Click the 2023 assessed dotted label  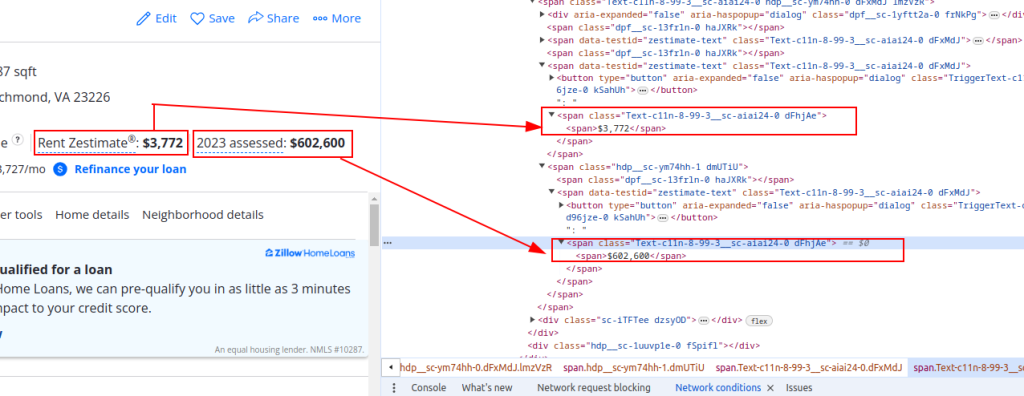click(241, 142)
